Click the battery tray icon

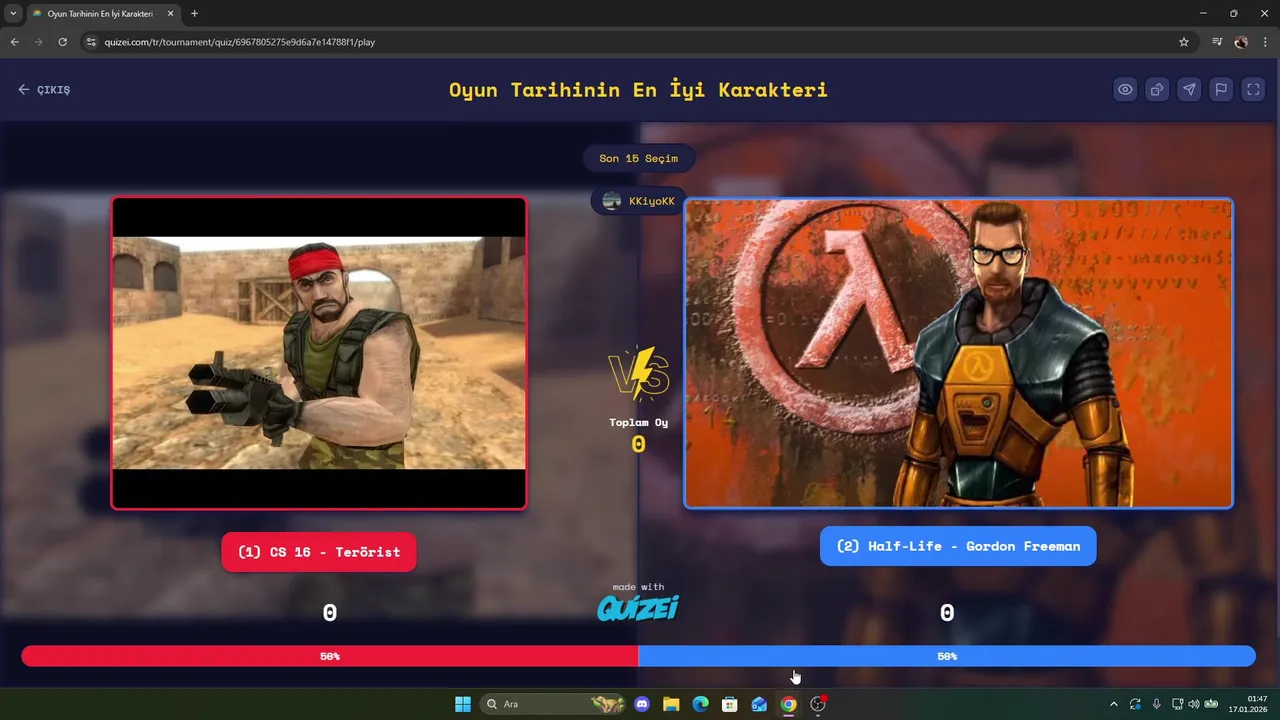click(x=1211, y=704)
